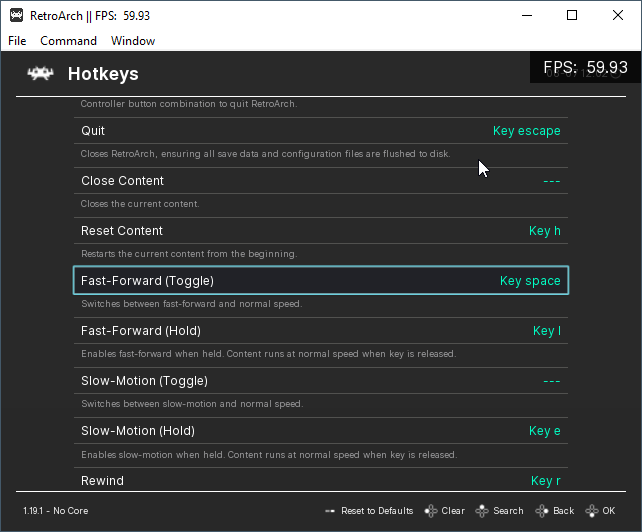Click the Hotkeys page title
This screenshot has width=642, height=532.
pyautogui.click(x=103, y=74)
